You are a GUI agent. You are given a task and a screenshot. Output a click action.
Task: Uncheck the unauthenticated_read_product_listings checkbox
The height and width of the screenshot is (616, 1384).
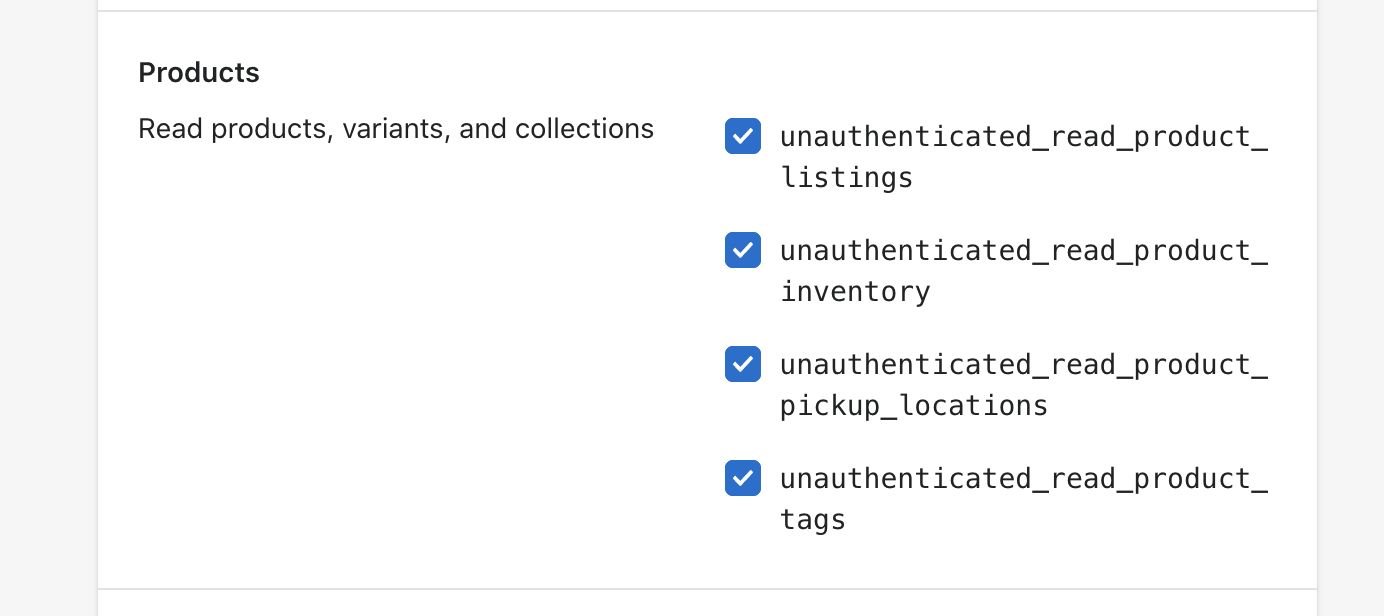743,136
